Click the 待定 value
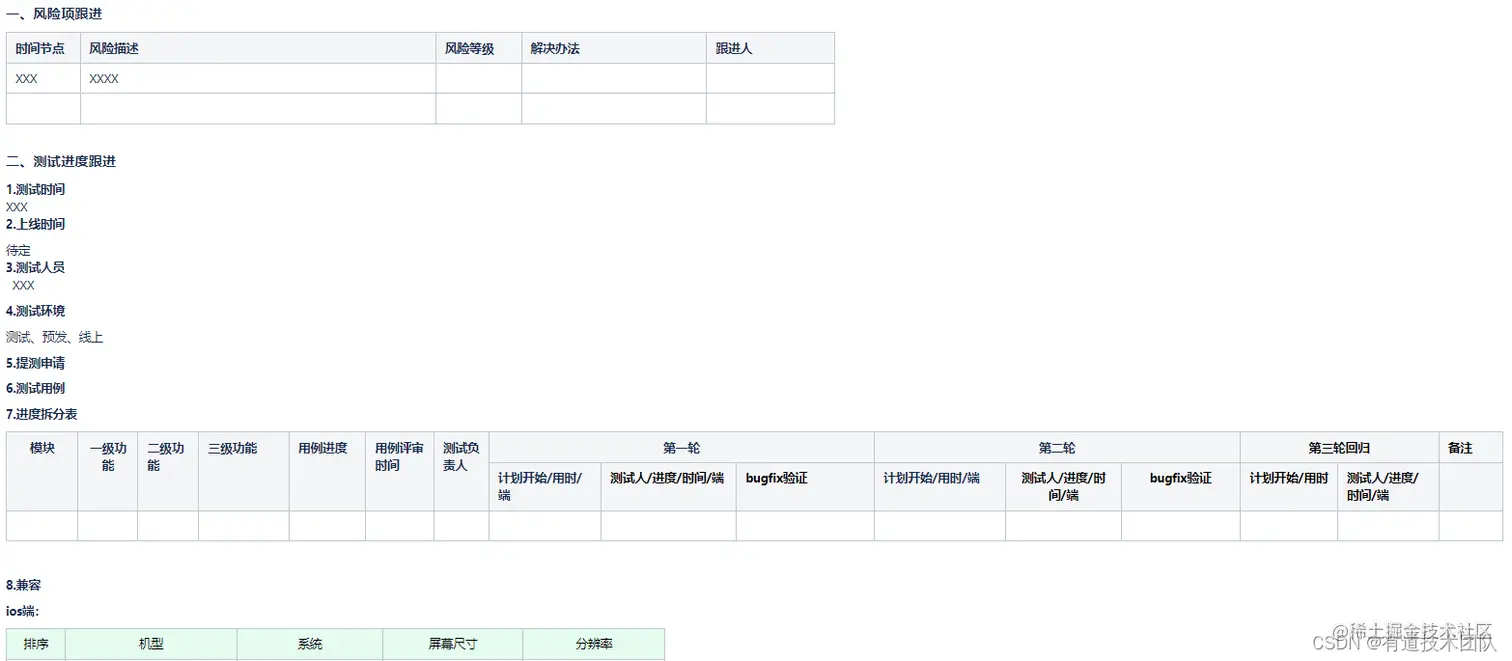The height and width of the screenshot is (661, 1512). coord(18,250)
